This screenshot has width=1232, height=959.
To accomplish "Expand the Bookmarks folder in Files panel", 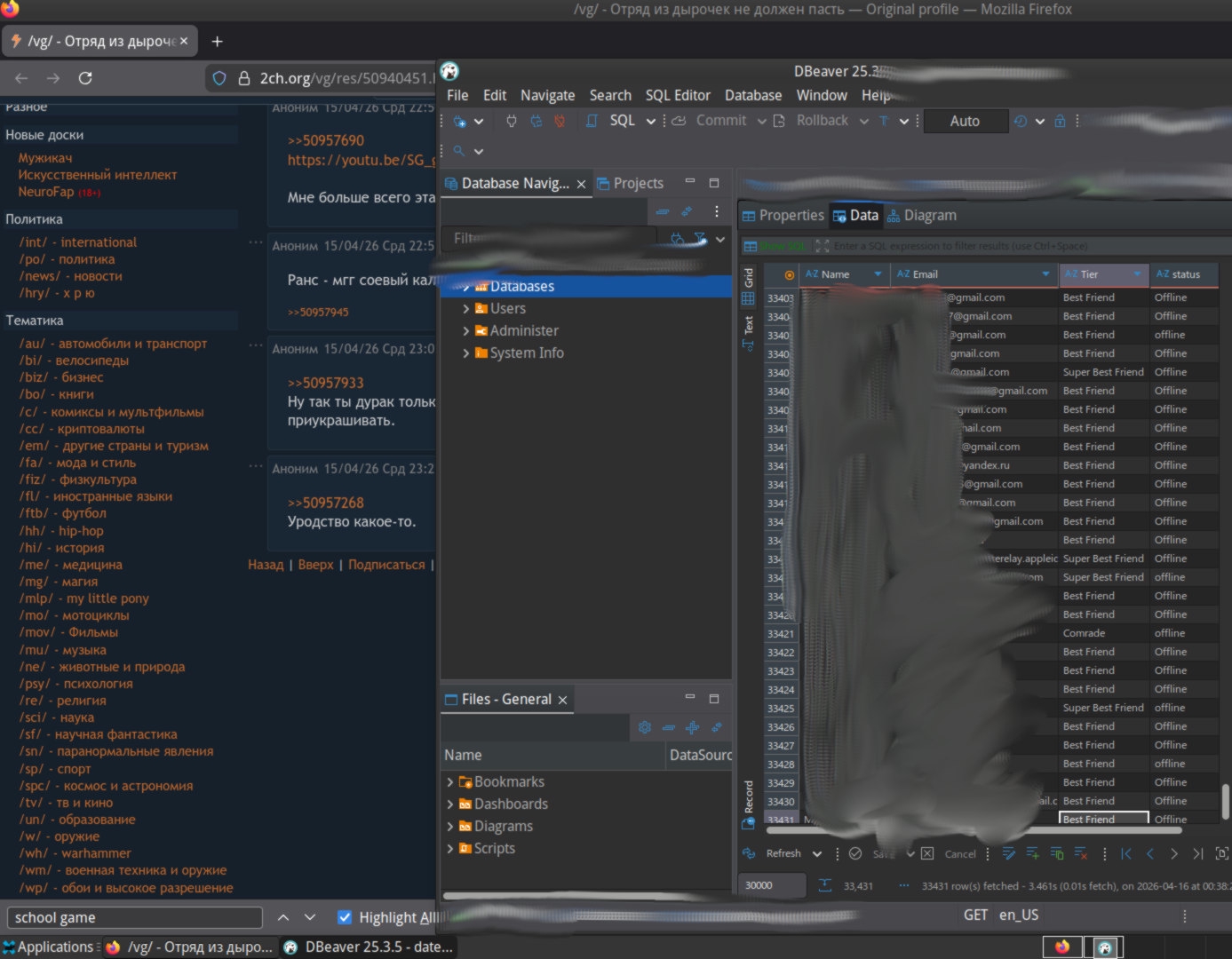I will (450, 781).
